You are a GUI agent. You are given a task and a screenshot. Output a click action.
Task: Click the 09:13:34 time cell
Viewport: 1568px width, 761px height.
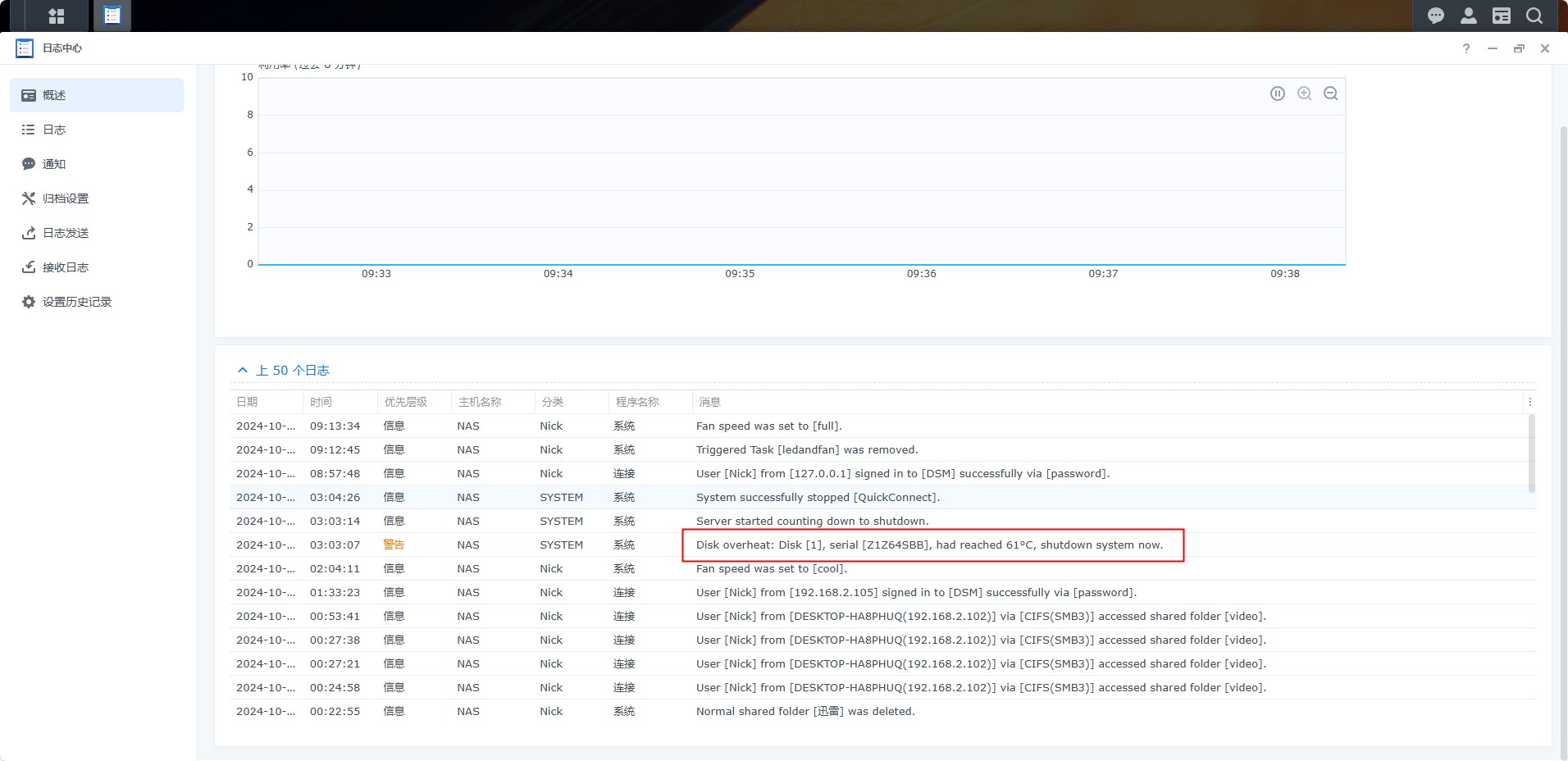point(335,426)
